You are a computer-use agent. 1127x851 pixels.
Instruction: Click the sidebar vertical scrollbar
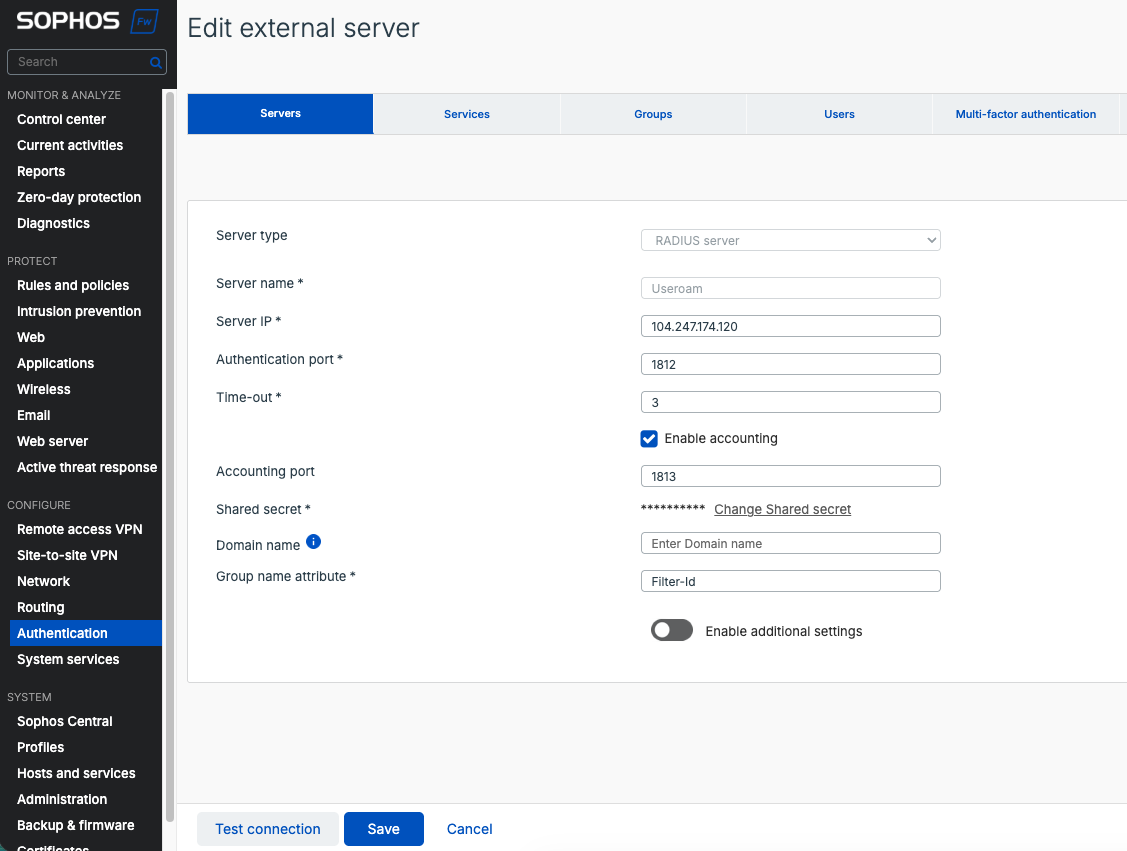pyautogui.click(x=170, y=456)
